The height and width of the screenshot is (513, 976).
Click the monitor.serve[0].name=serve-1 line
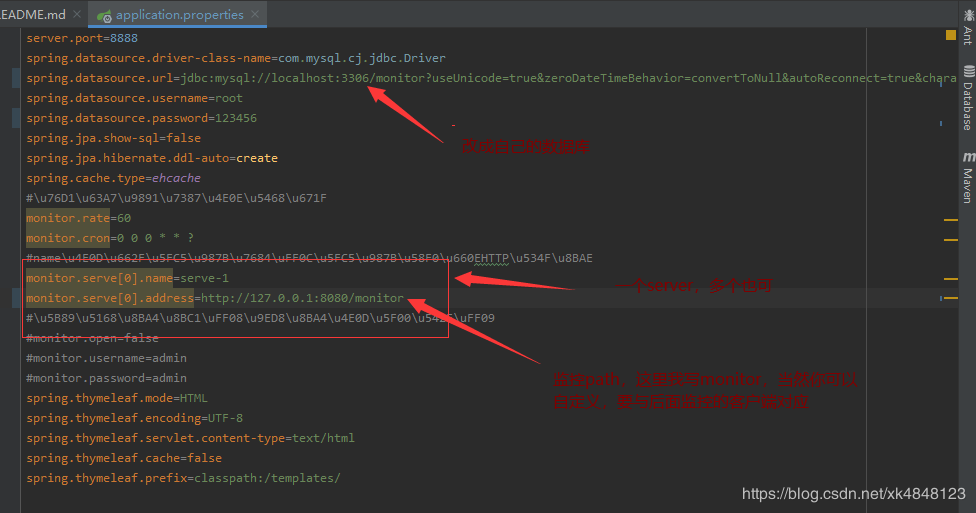coord(127,278)
